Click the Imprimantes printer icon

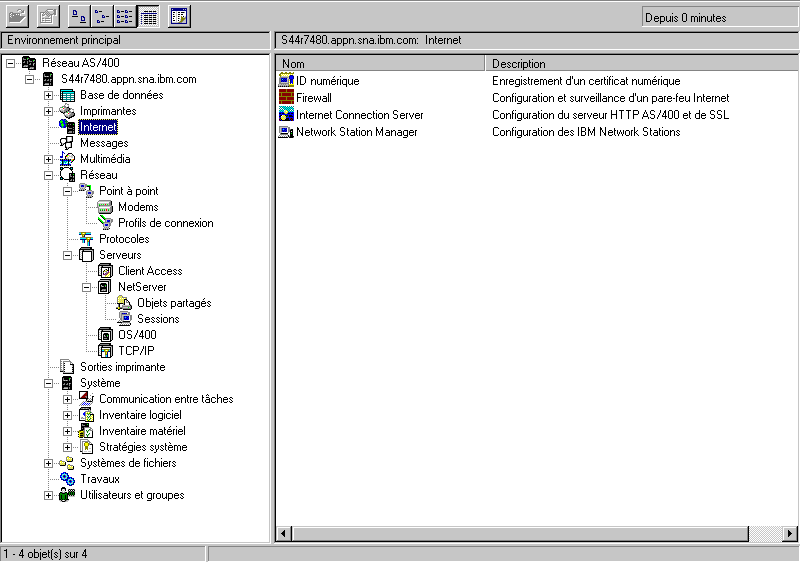tap(67, 111)
